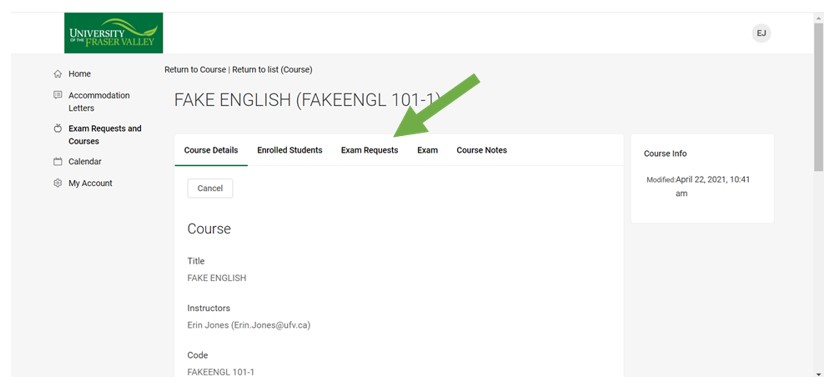Viewport: 839px width, 389px height.
Task: Click the University of the Fraser Valley logo
Action: (113, 33)
